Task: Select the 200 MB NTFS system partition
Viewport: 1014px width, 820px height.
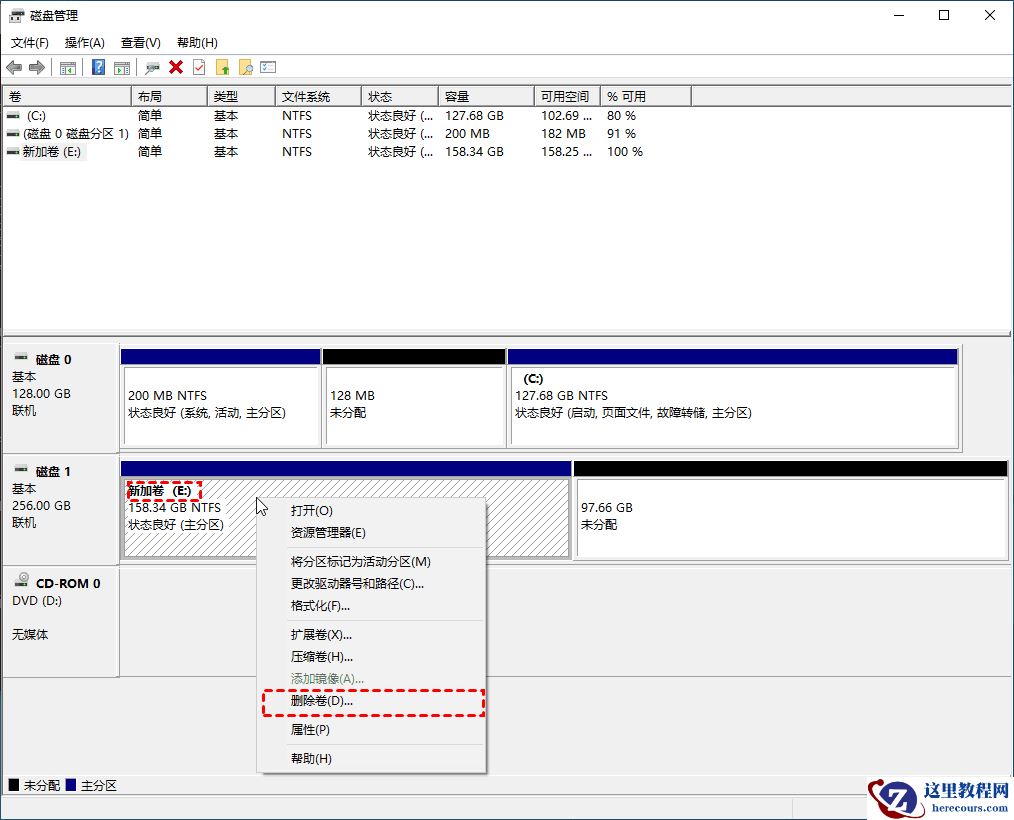Action: tap(220, 400)
